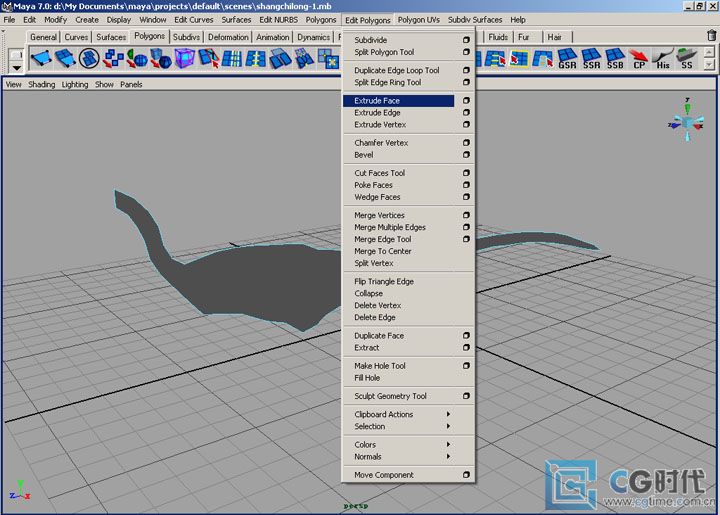
Task: Open the shelf menu dropdown arrow
Action: point(17,68)
